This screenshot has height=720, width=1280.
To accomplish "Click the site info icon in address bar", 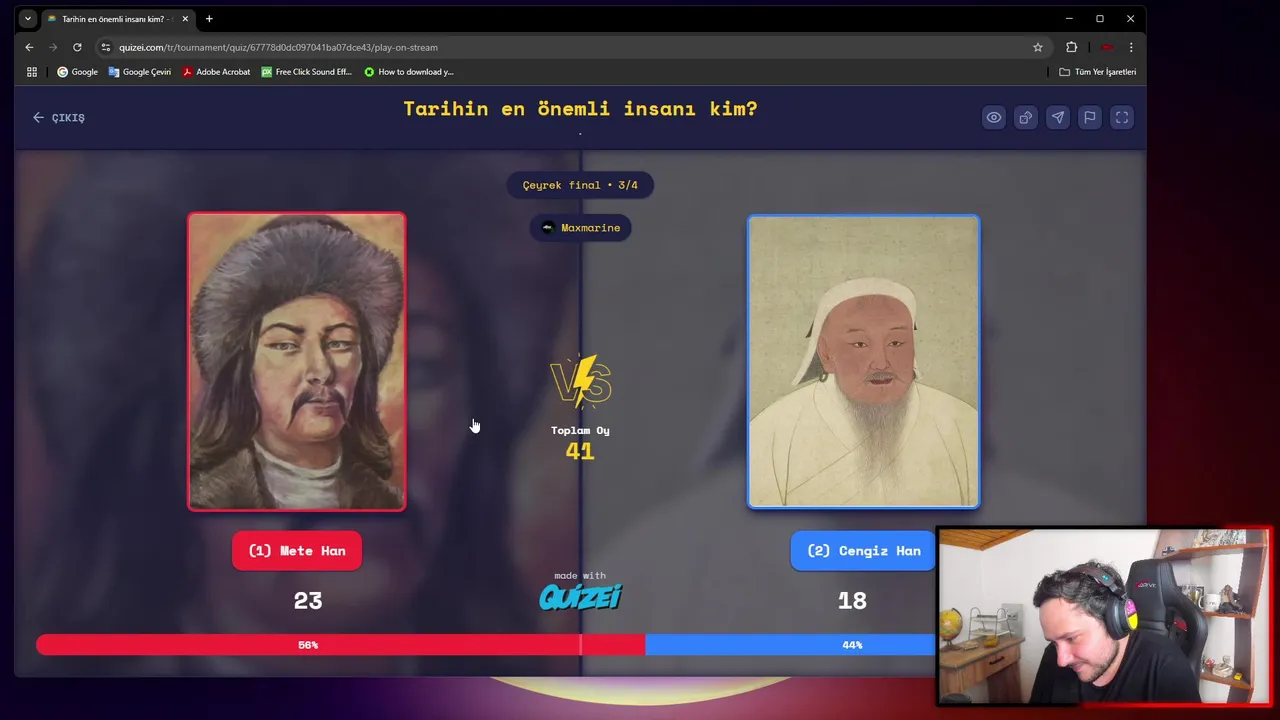I will click(x=105, y=47).
